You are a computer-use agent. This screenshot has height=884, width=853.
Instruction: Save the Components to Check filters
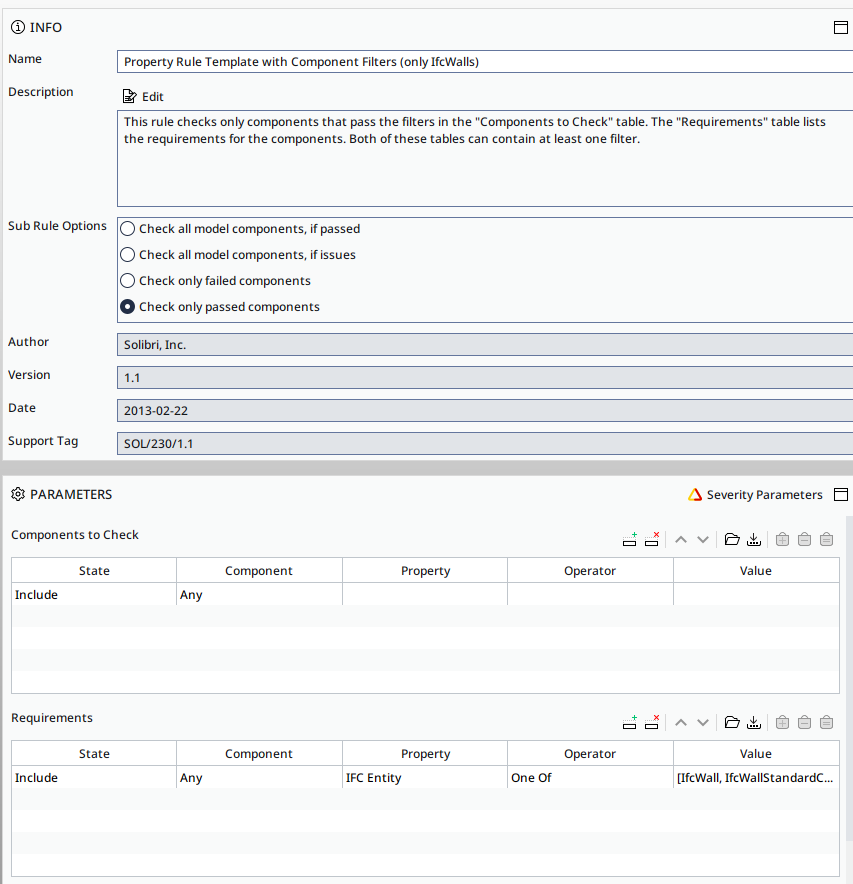click(x=754, y=540)
